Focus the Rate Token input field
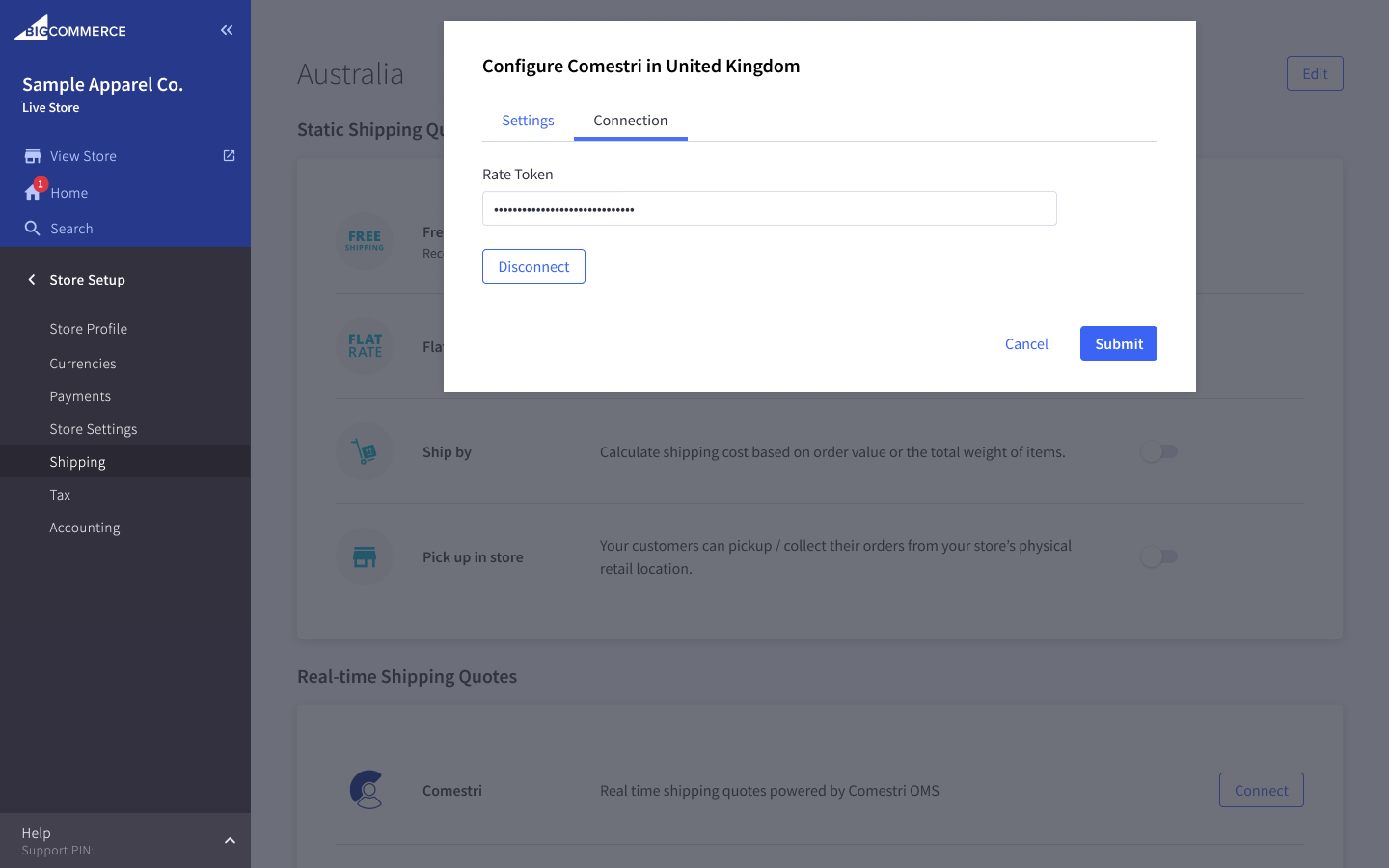The image size is (1389, 868). [x=770, y=208]
